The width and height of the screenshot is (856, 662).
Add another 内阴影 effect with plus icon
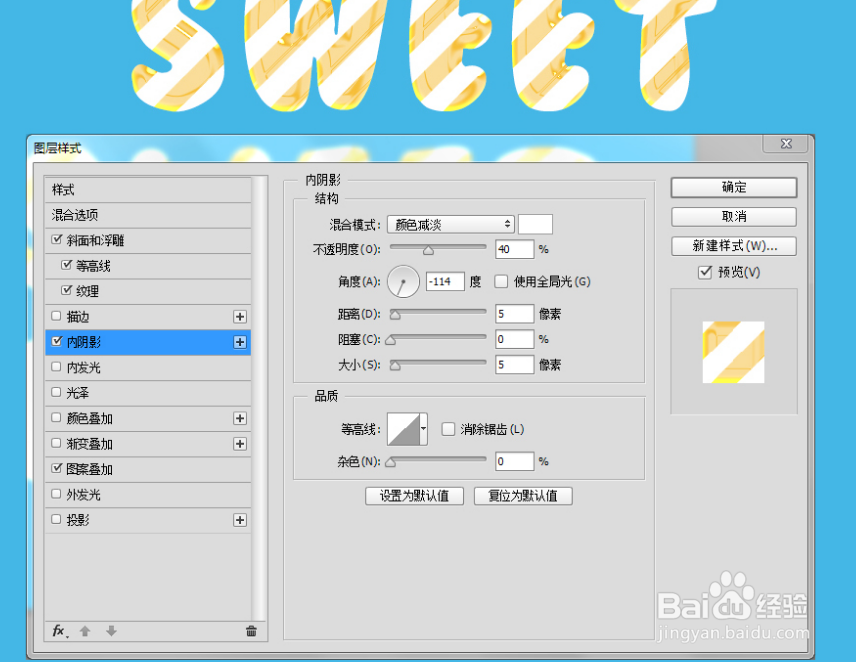(x=240, y=342)
